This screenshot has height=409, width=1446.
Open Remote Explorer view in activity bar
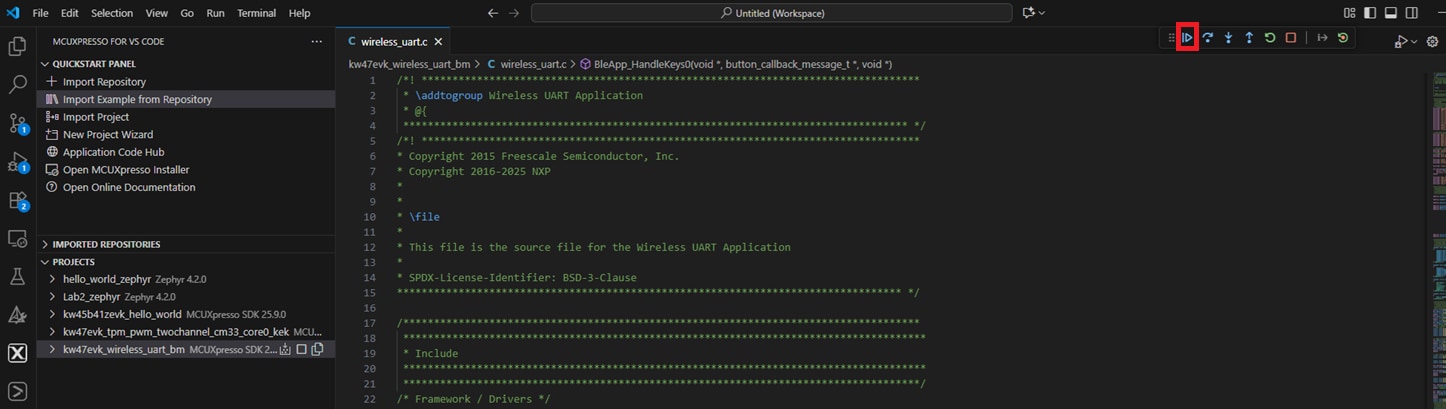(x=17, y=238)
